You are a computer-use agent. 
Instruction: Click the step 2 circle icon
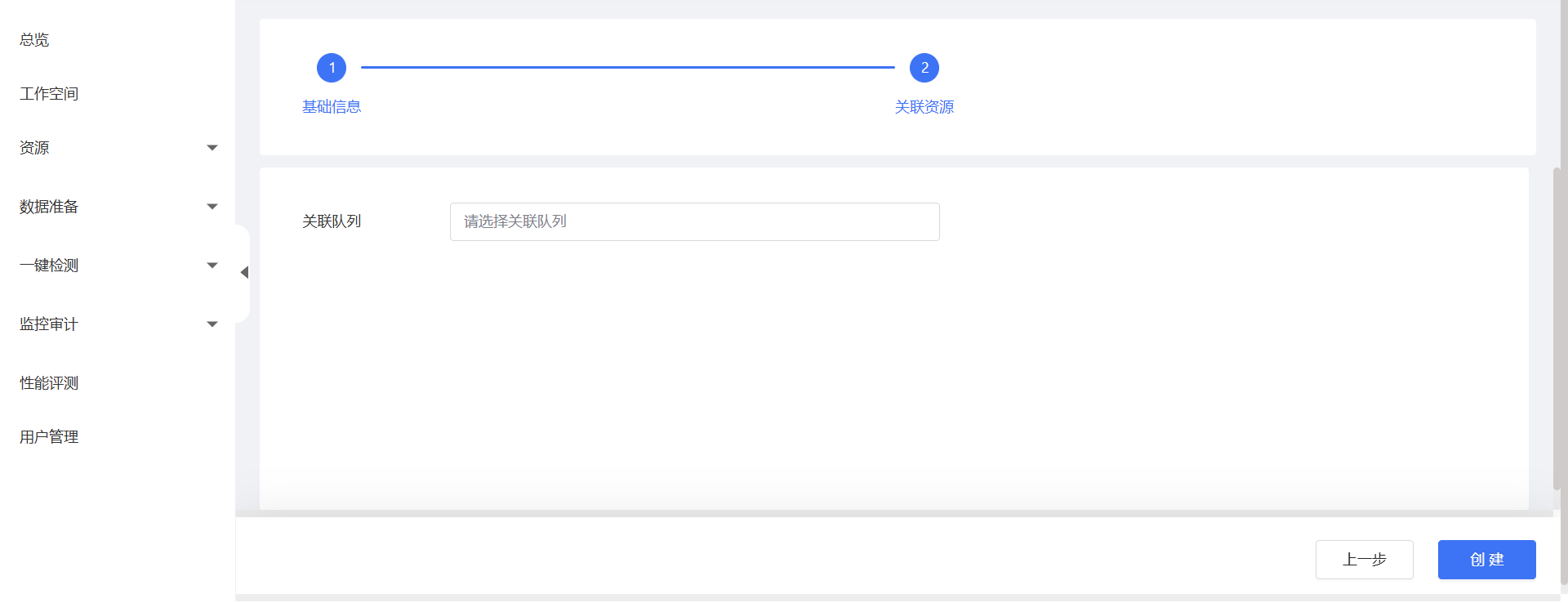point(924,68)
